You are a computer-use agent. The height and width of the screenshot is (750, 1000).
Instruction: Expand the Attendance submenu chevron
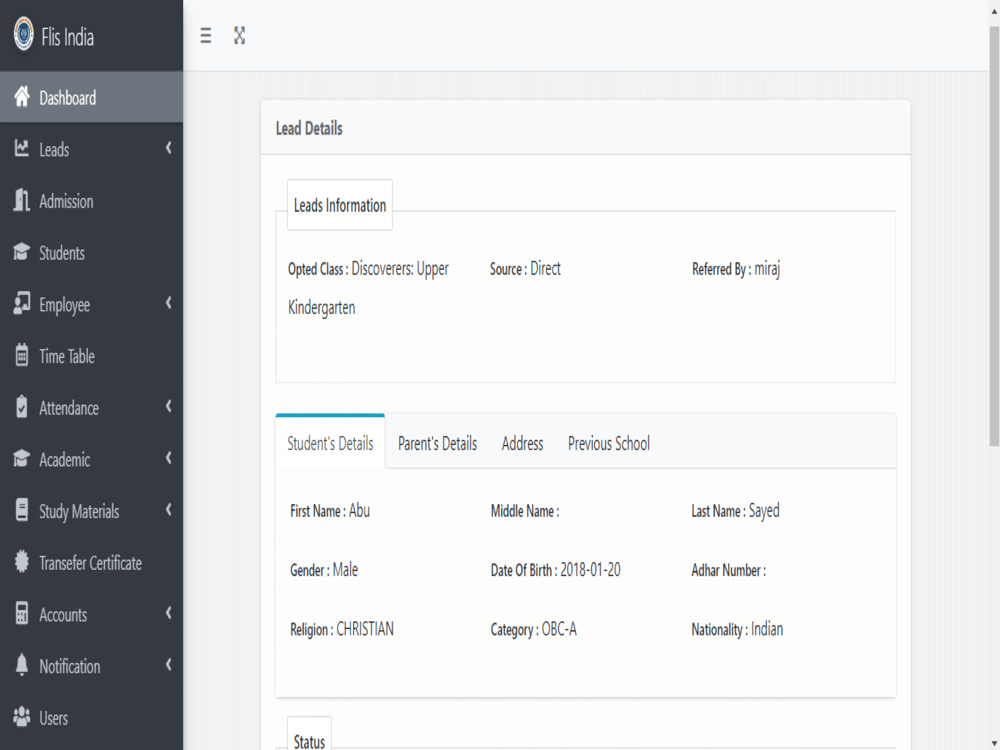pos(169,406)
